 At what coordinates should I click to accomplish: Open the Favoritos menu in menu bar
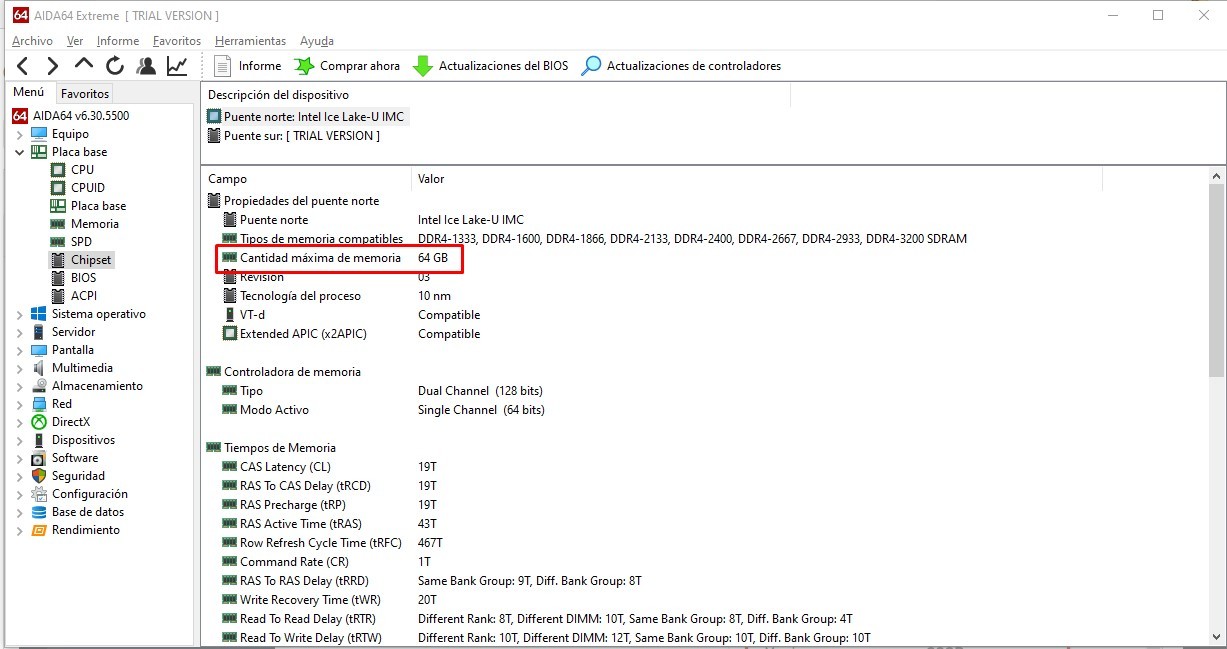(177, 41)
